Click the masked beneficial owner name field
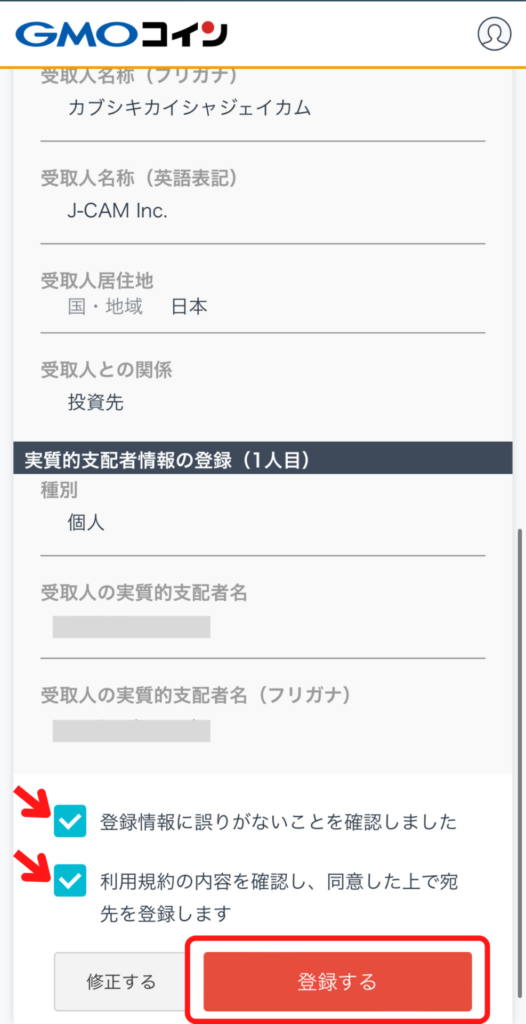The height and width of the screenshot is (1024, 526). coord(131,626)
